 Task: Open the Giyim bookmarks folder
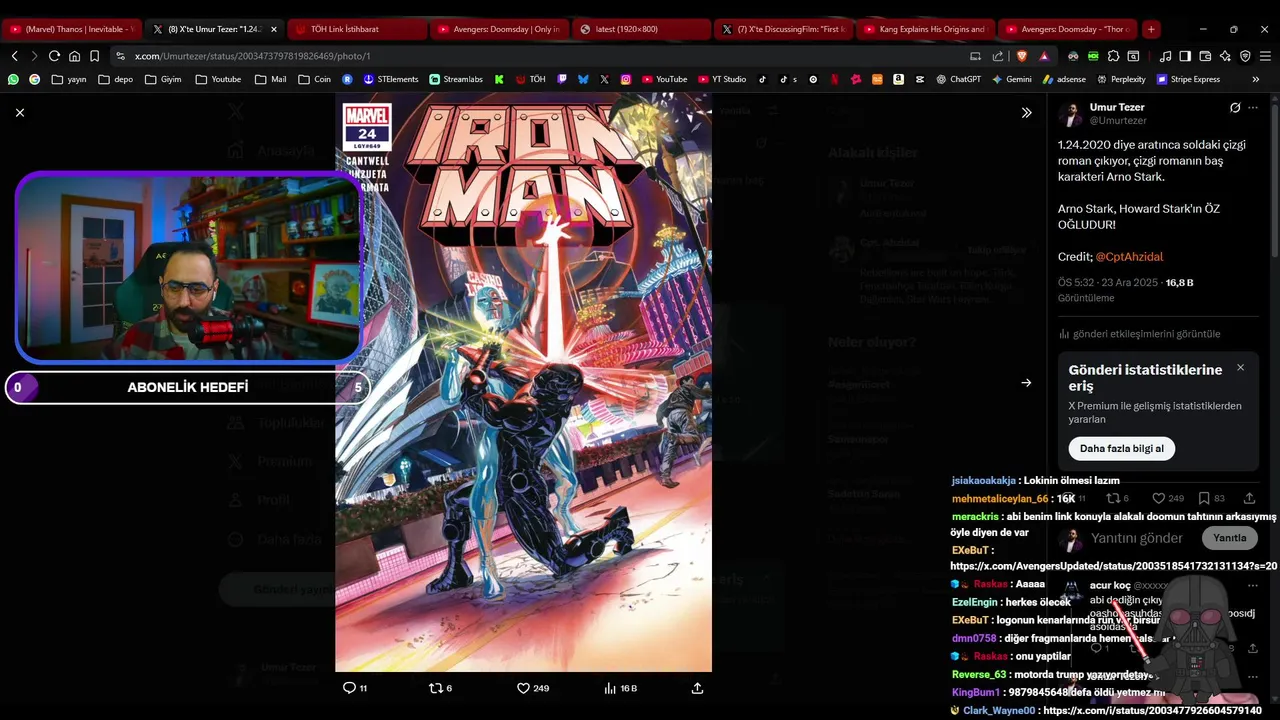coord(163,79)
